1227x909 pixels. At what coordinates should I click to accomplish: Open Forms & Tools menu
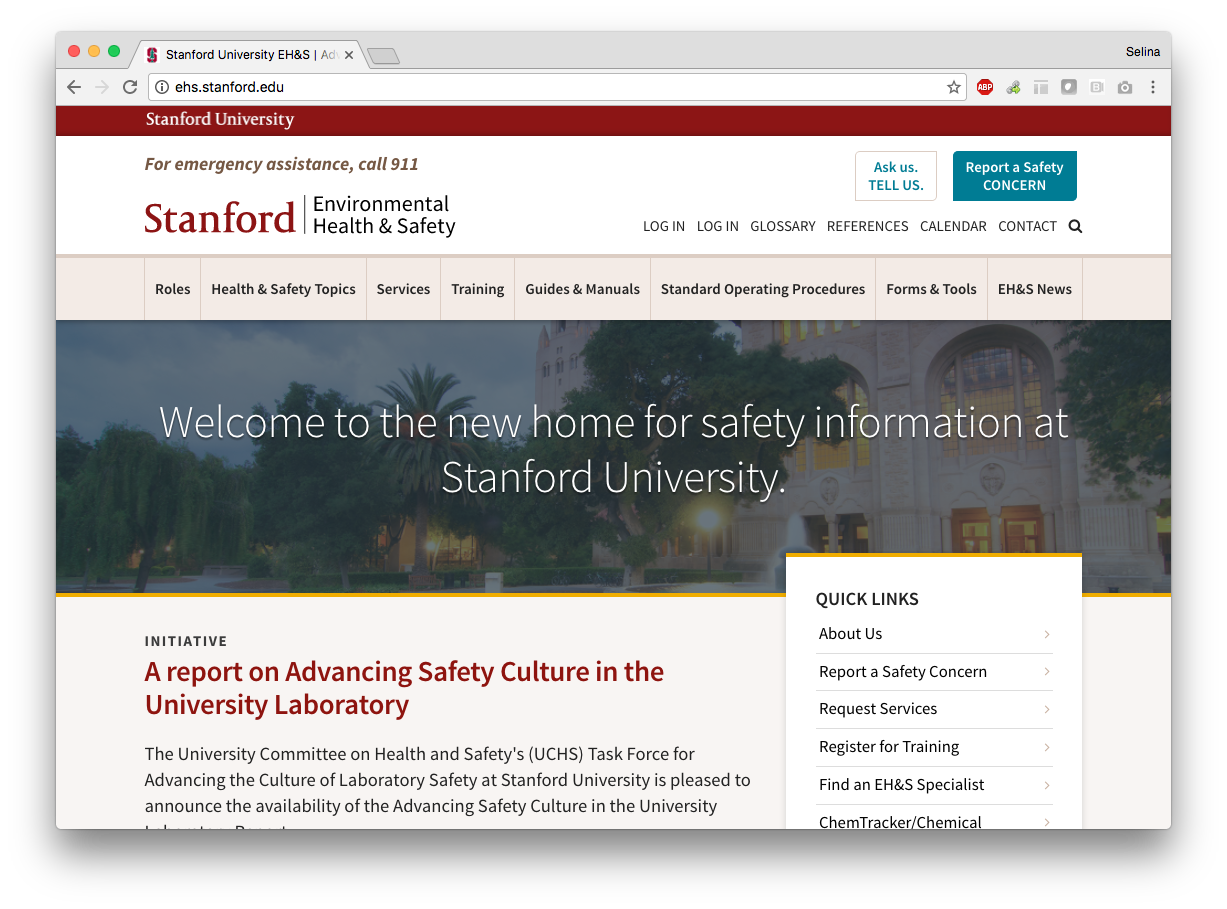(931, 289)
